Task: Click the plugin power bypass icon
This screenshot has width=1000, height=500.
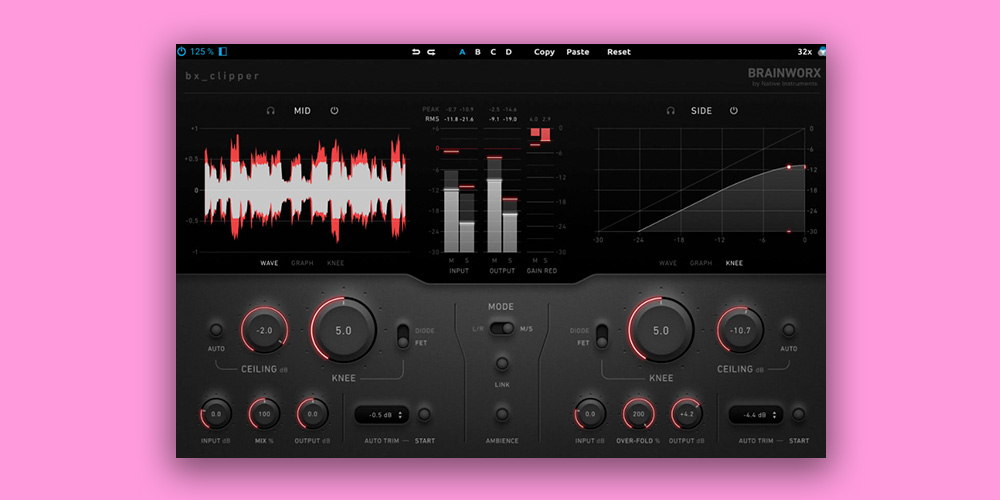Action: (182, 52)
